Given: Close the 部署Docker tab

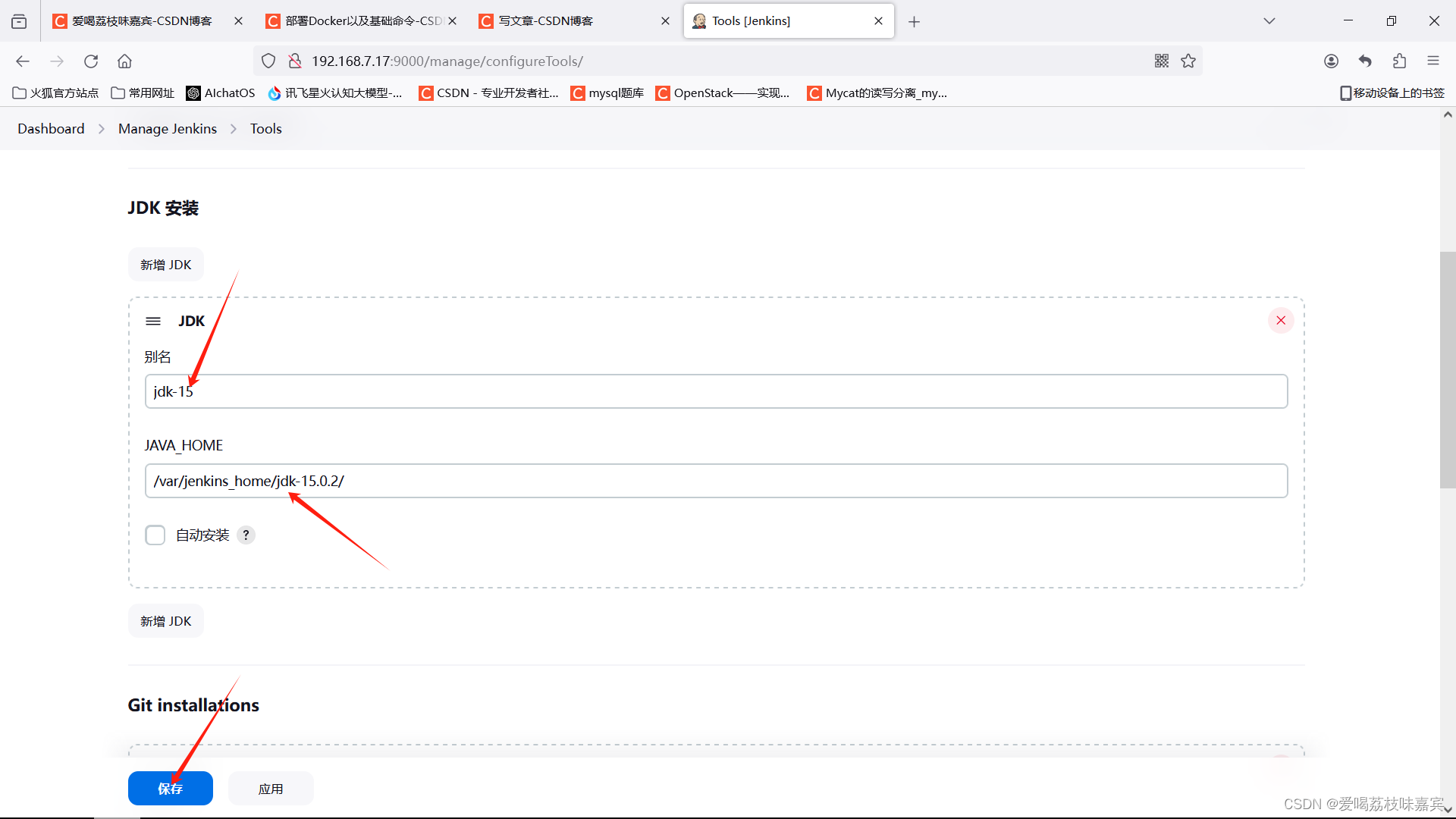Looking at the screenshot, I should coord(452,21).
